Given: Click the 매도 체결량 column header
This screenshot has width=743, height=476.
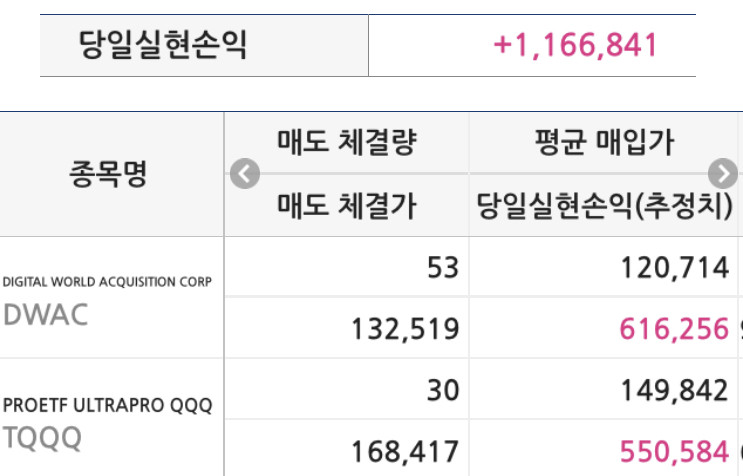Looking at the screenshot, I should pos(347,142).
